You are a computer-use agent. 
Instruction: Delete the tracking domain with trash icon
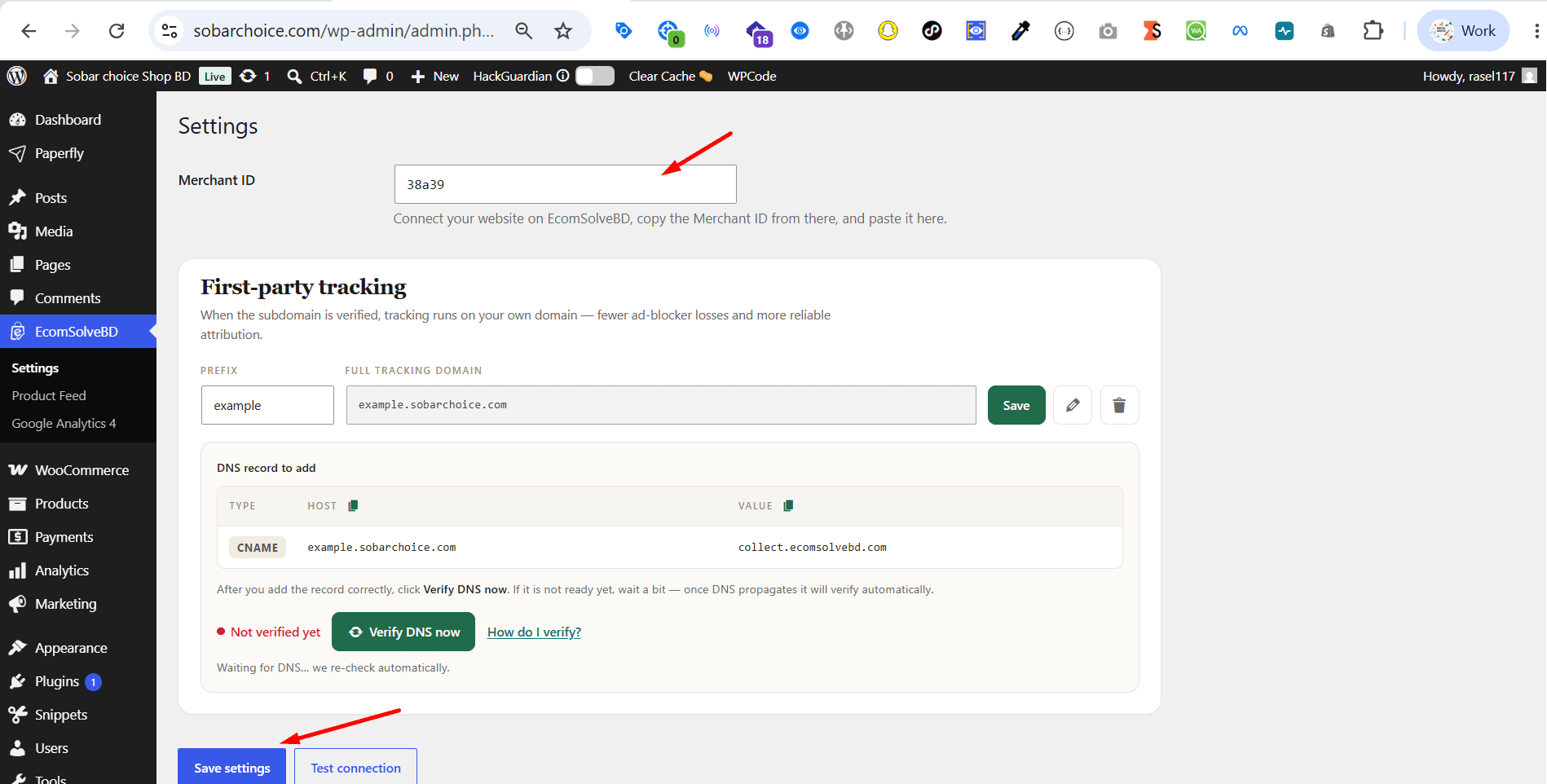point(1120,405)
